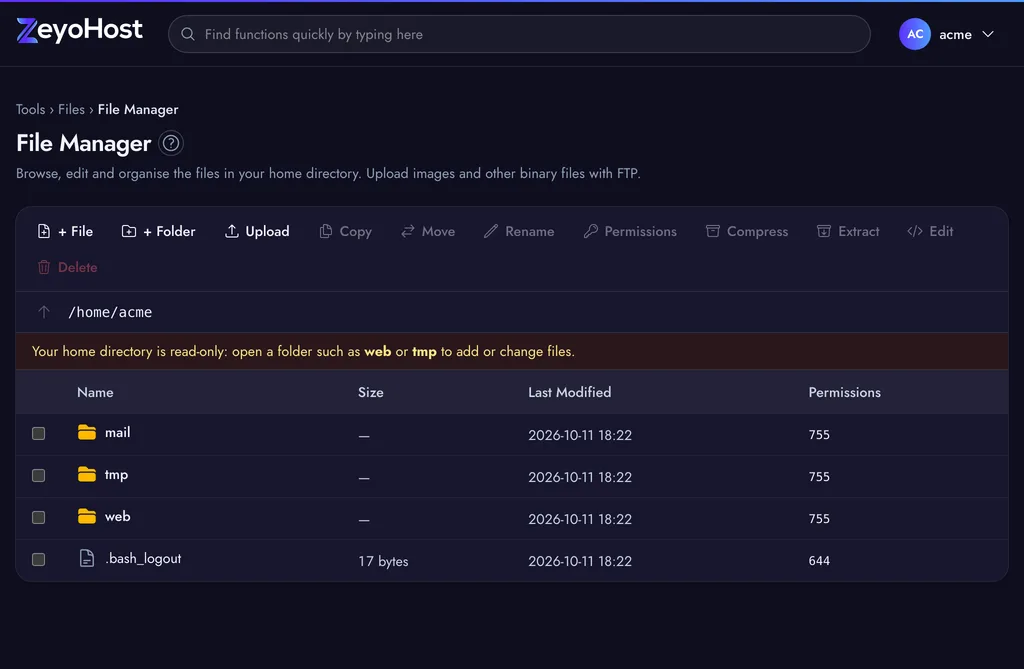Click the mail folder icon
The height and width of the screenshot is (669, 1024).
pos(87,432)
